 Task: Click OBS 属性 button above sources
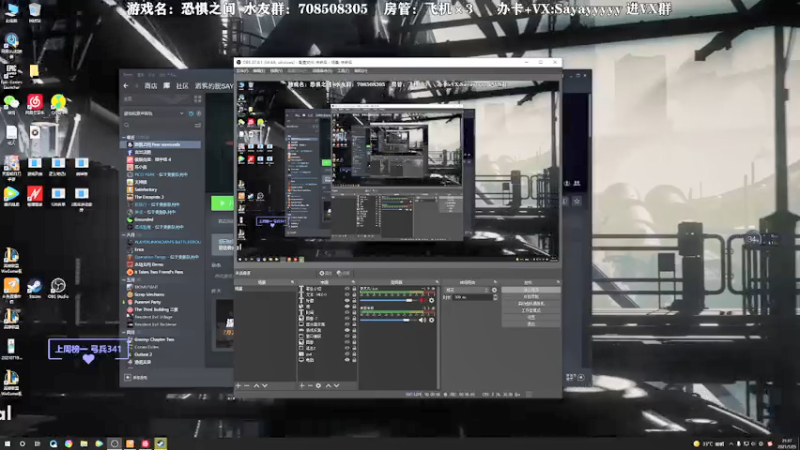[x=326, y=273]
